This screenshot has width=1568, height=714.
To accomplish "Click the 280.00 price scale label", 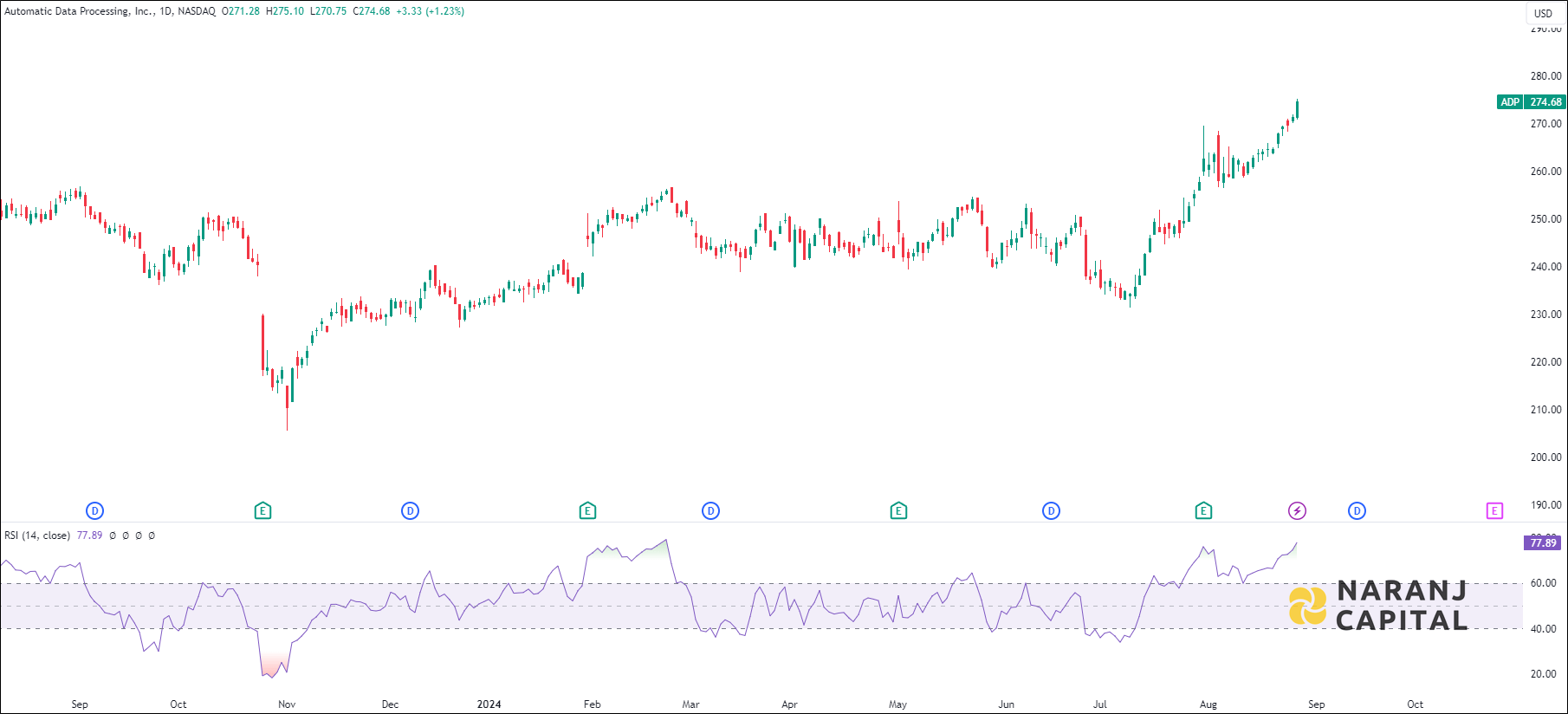I will 1545,76.
